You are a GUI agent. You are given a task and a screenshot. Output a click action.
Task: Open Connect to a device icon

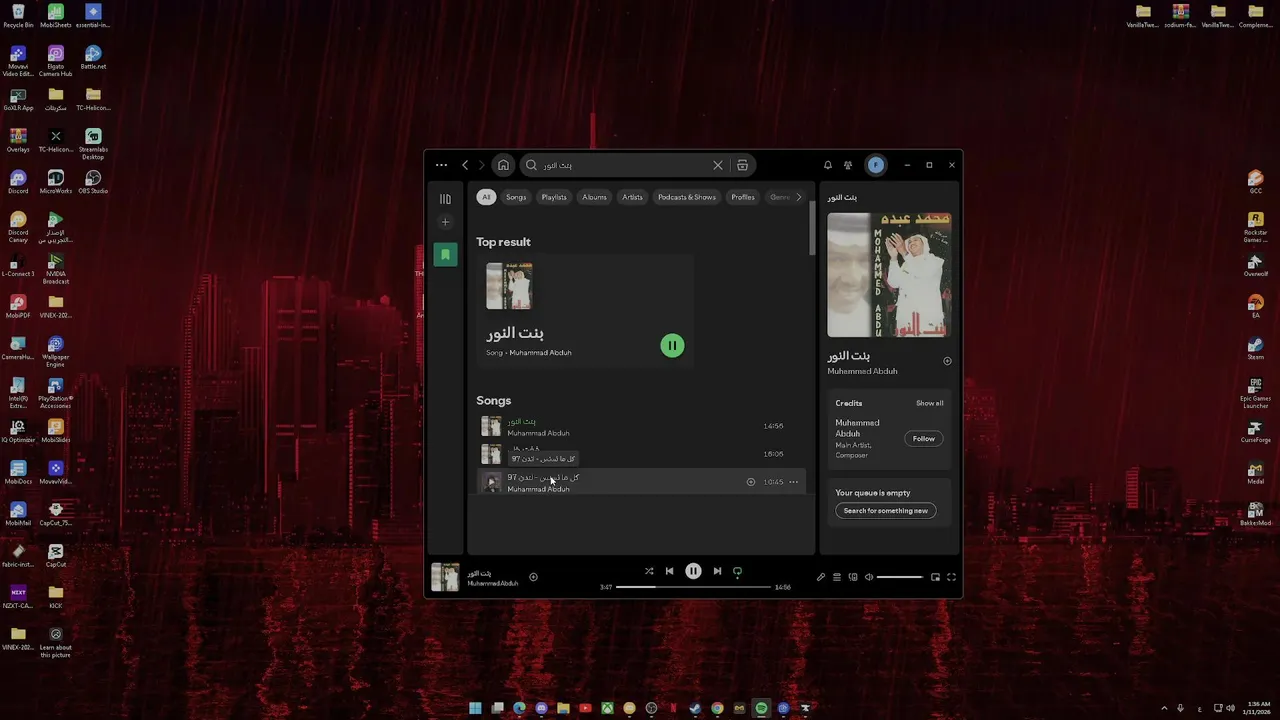pyautogui.click(x=853, y=577)
